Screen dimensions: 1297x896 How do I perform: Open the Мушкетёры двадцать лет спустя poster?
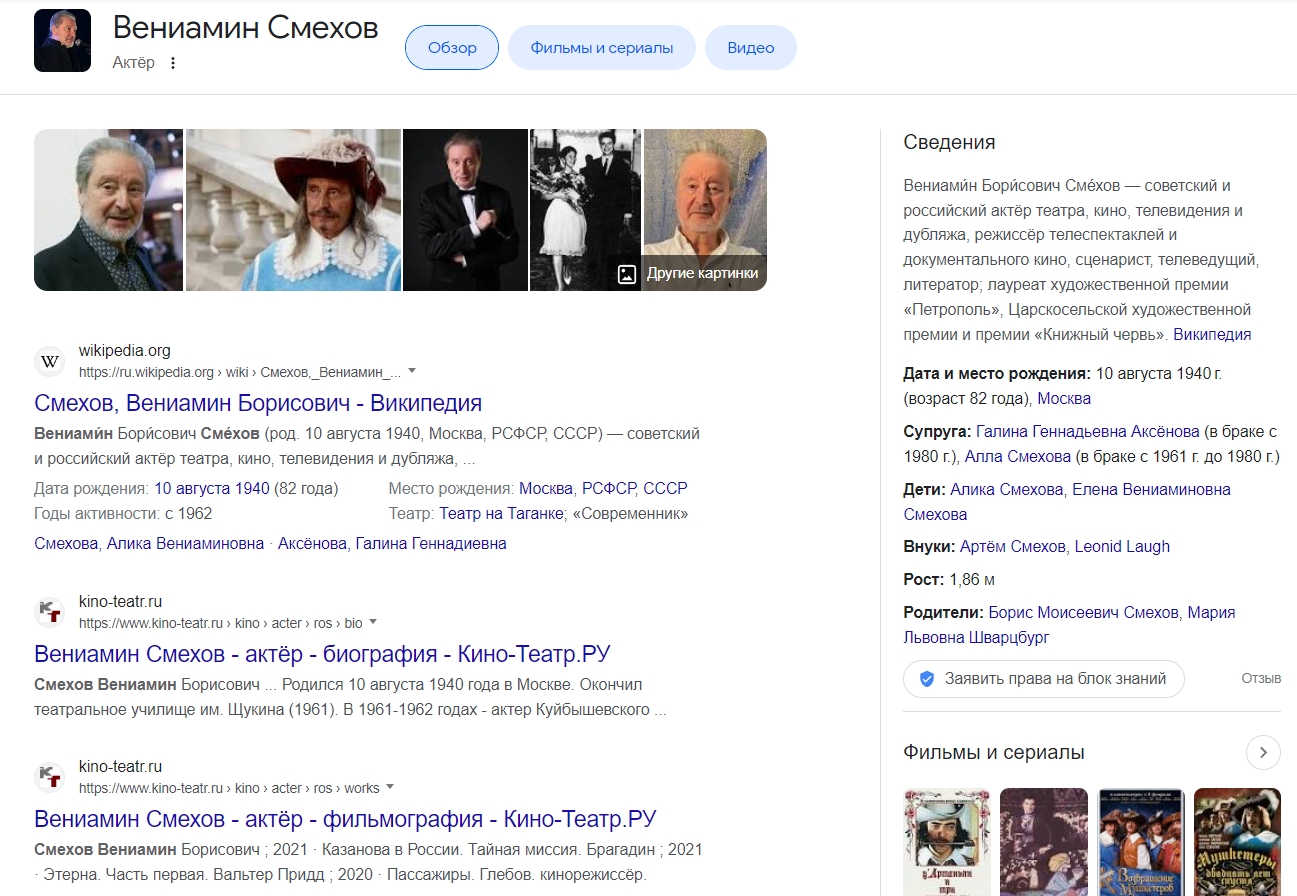click(1237, 842)
